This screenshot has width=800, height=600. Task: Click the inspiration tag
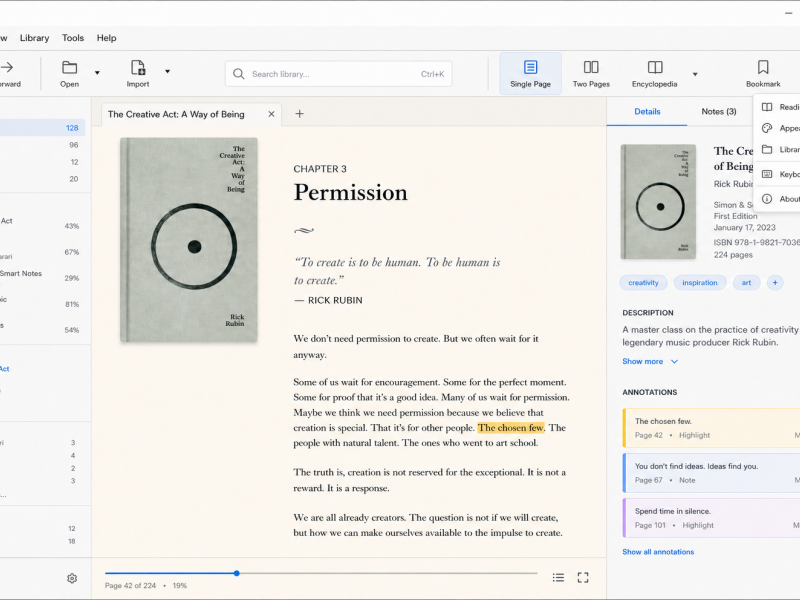coord(699,283)
